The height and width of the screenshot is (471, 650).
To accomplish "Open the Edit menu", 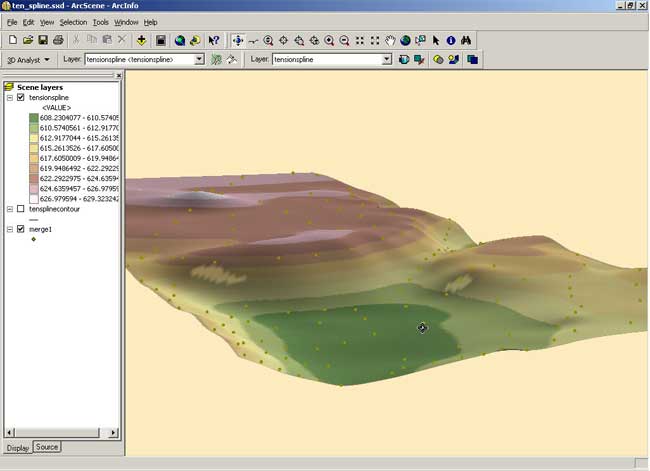I will (x=28, y=22).
